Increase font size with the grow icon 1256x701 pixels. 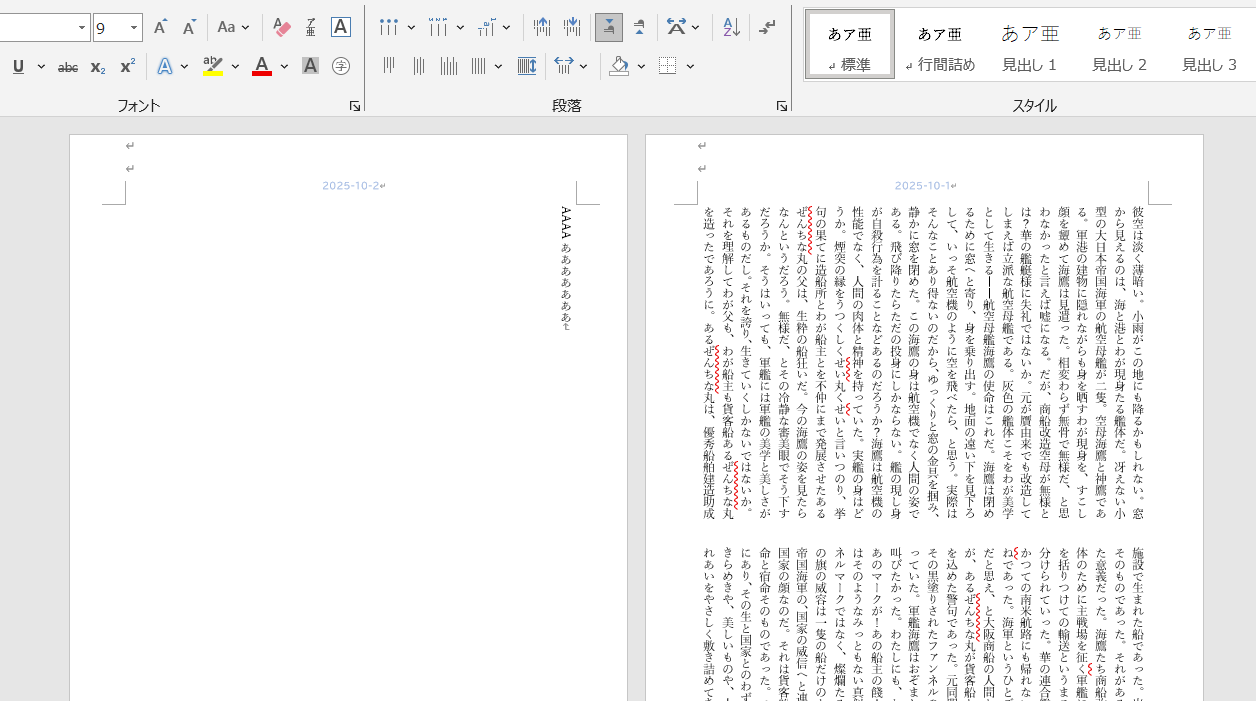coord(160,28)
